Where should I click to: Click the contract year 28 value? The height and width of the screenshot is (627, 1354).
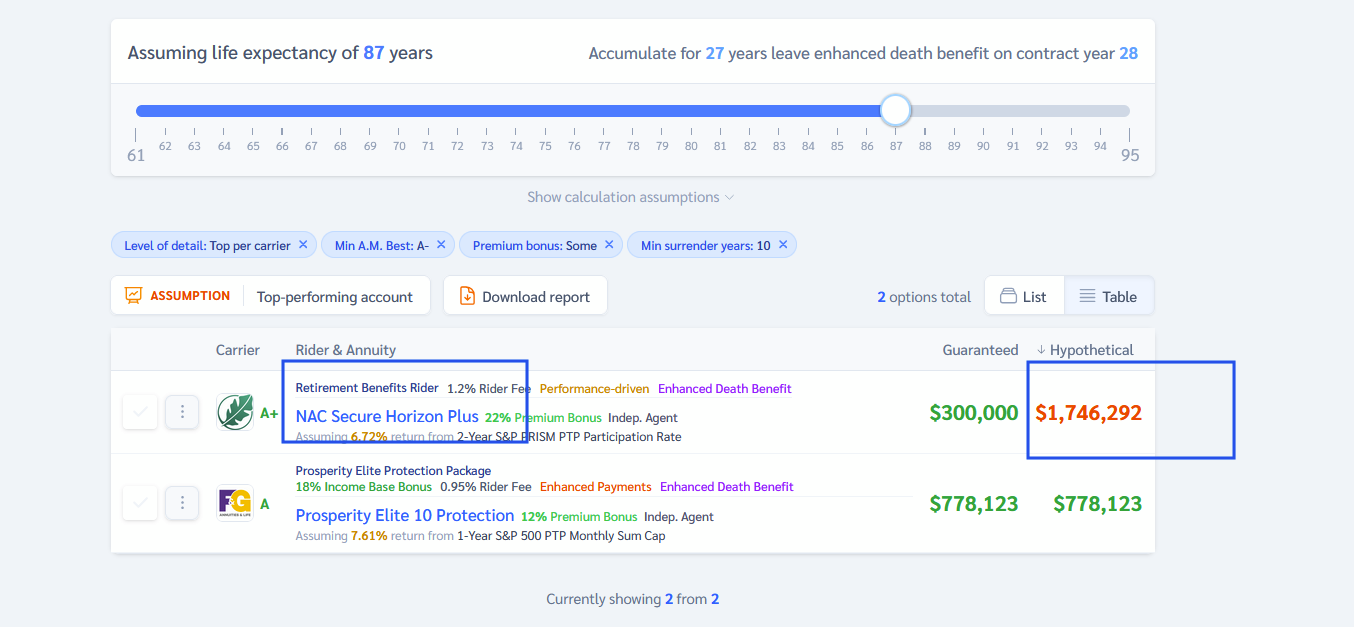click(1128, 53)
